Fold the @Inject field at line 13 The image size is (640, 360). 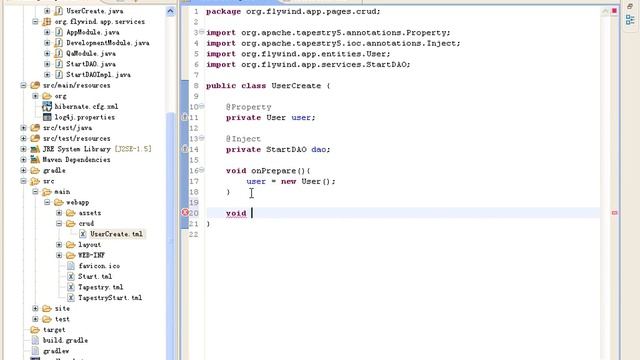202,138
